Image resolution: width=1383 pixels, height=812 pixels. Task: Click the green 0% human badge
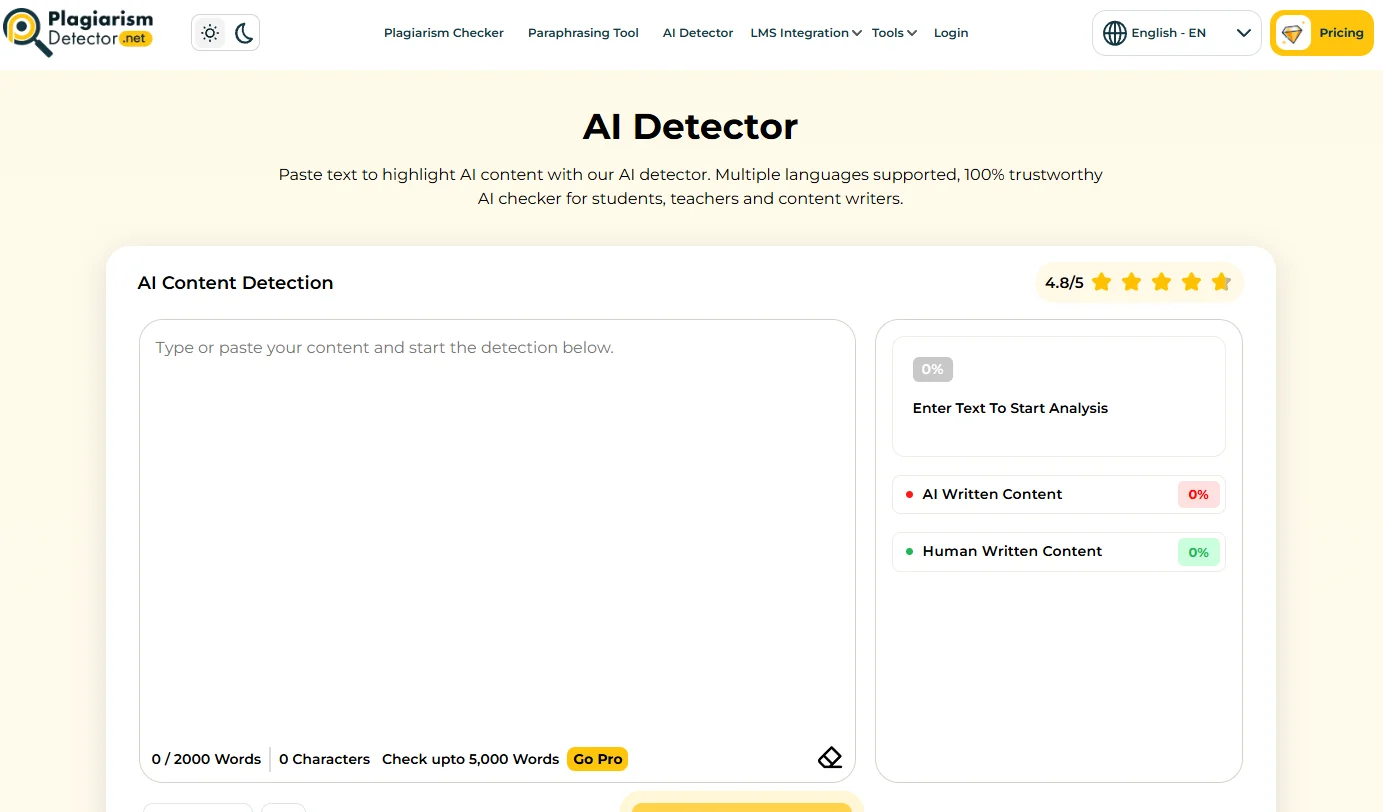click(x=1198, y=552)
